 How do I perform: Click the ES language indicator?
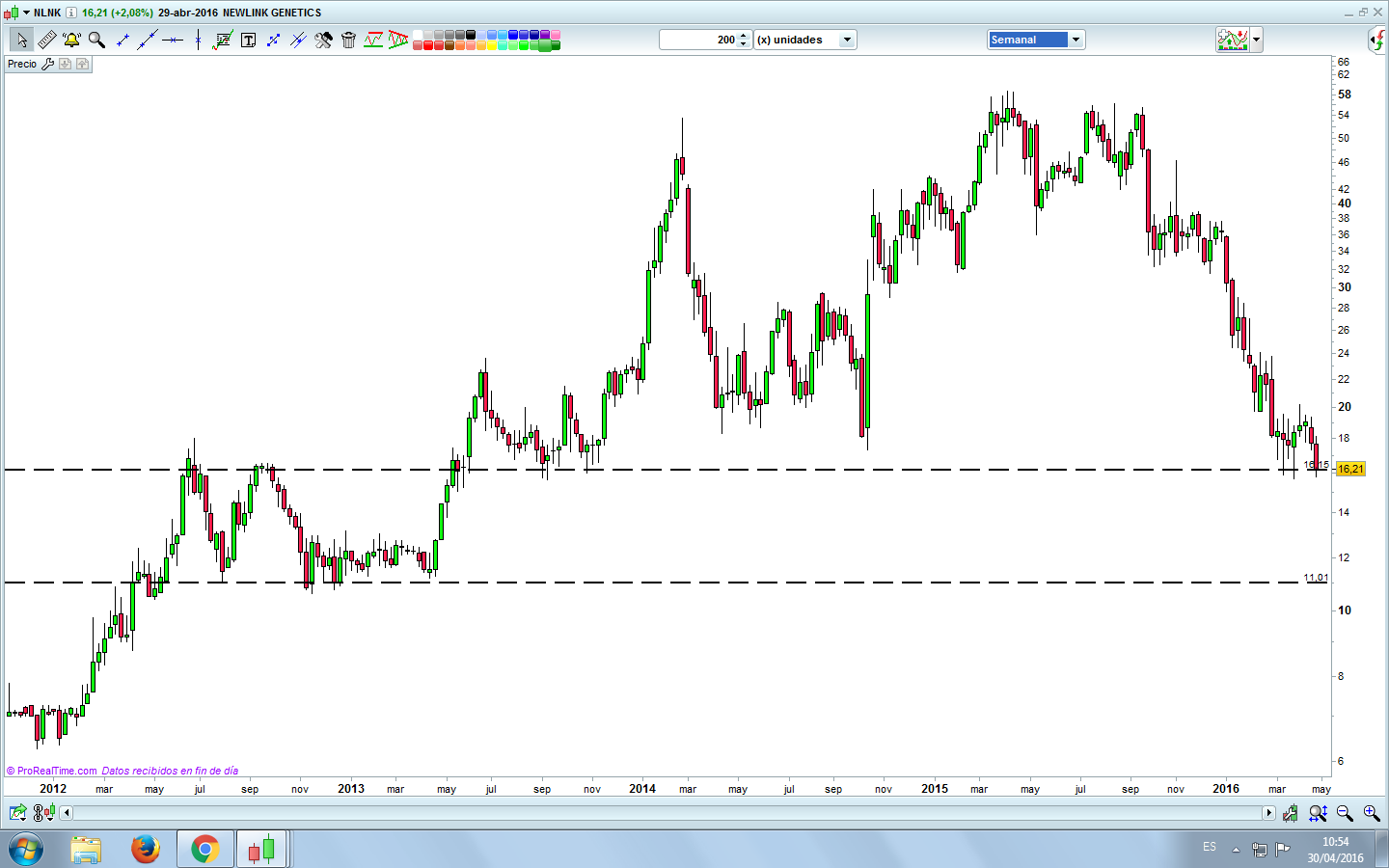[x=1210, y=847]
